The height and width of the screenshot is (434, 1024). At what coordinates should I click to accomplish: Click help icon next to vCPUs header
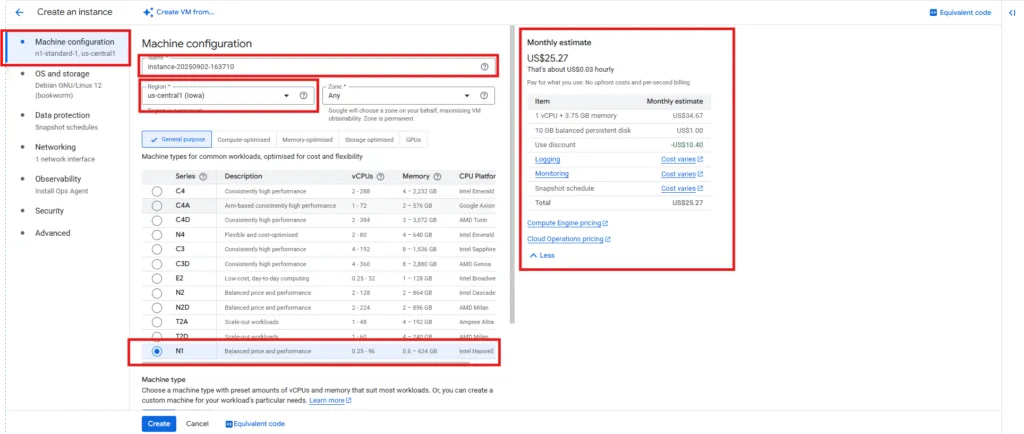[380, 176]
